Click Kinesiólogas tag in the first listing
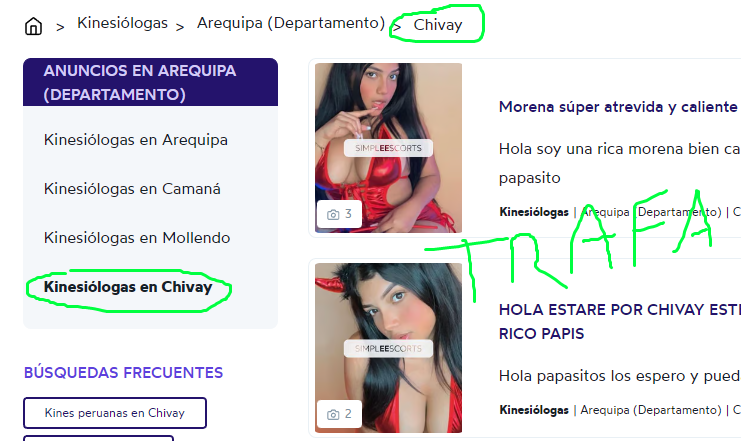The width and height of the screenshot is (741, 441). (534, 212)
